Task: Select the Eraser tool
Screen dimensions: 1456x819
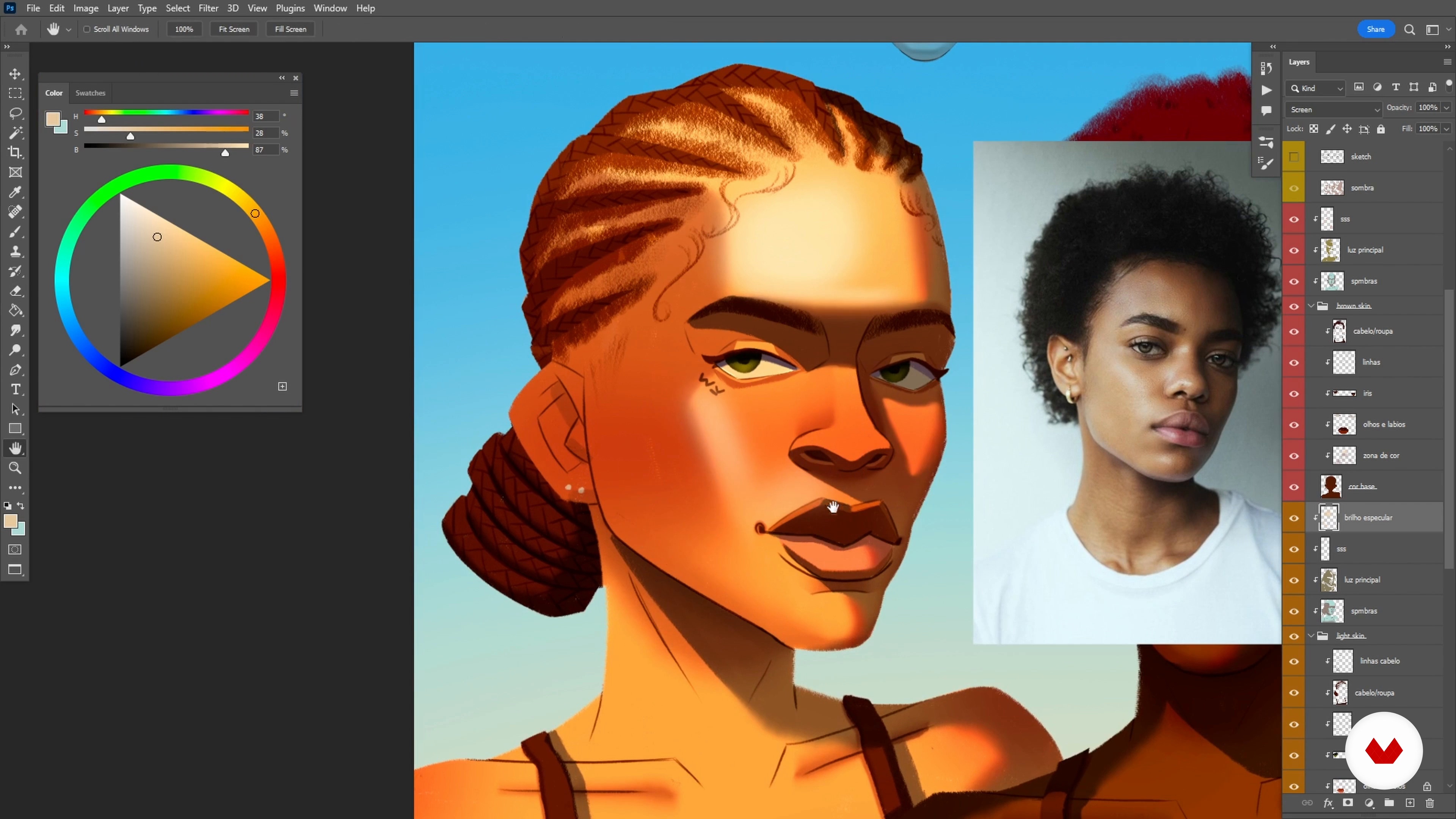Action: (15, 291)
